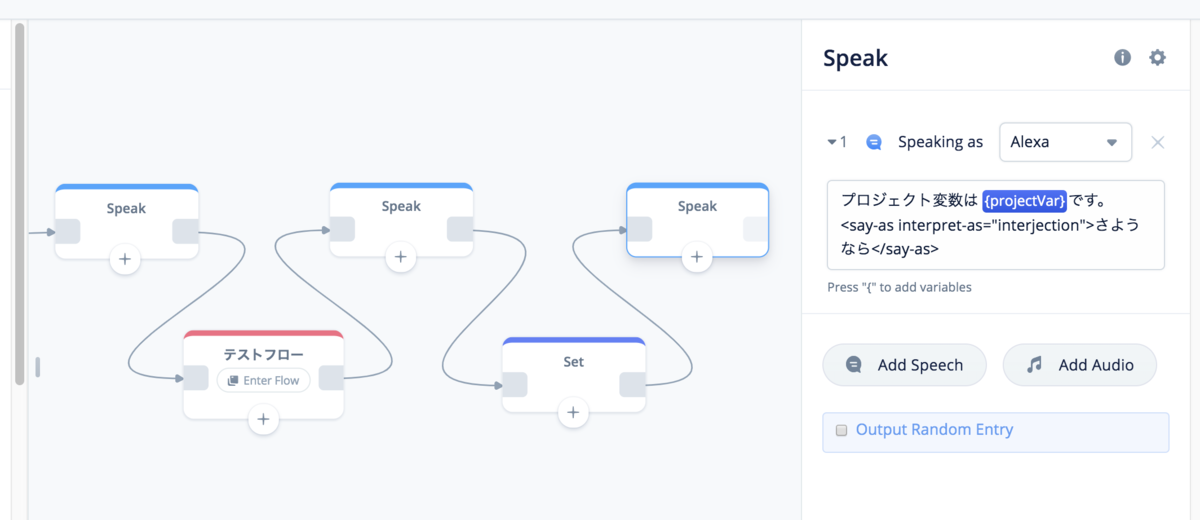Click the left panel vertical scrollbar
This screenshot has height=520, width=1200.
click(x=19, y=205)
